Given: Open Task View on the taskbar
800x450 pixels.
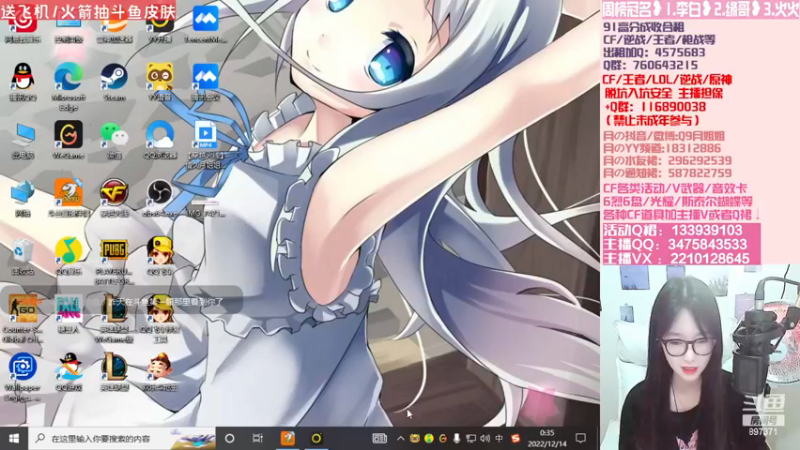Looking at the screenshot, I should click(258, 438).
